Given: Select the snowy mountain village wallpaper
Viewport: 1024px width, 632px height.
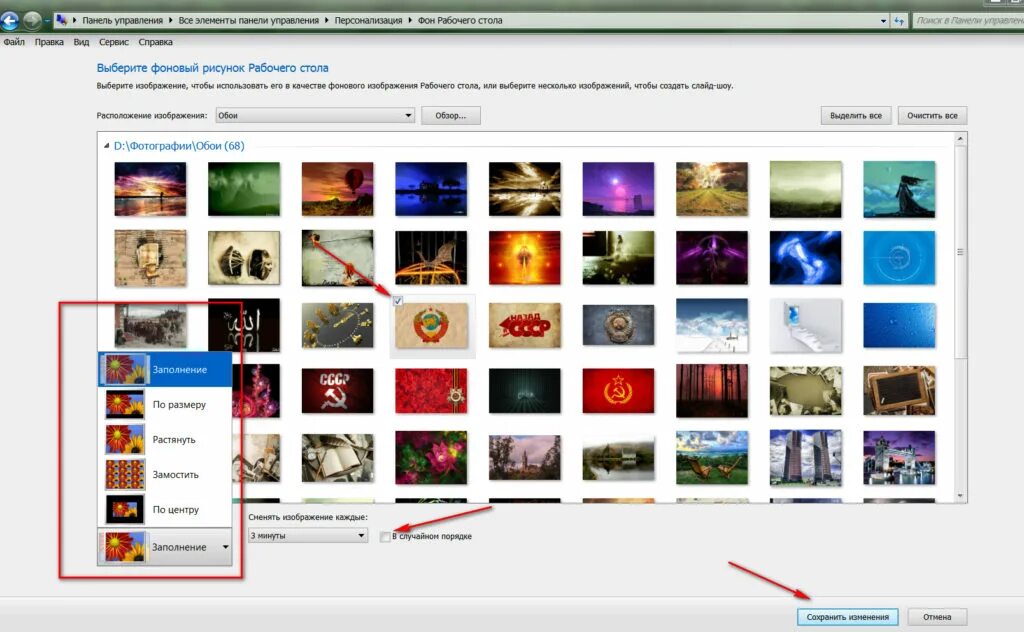Looking at the screenshot, I should (x=712, y=325).
